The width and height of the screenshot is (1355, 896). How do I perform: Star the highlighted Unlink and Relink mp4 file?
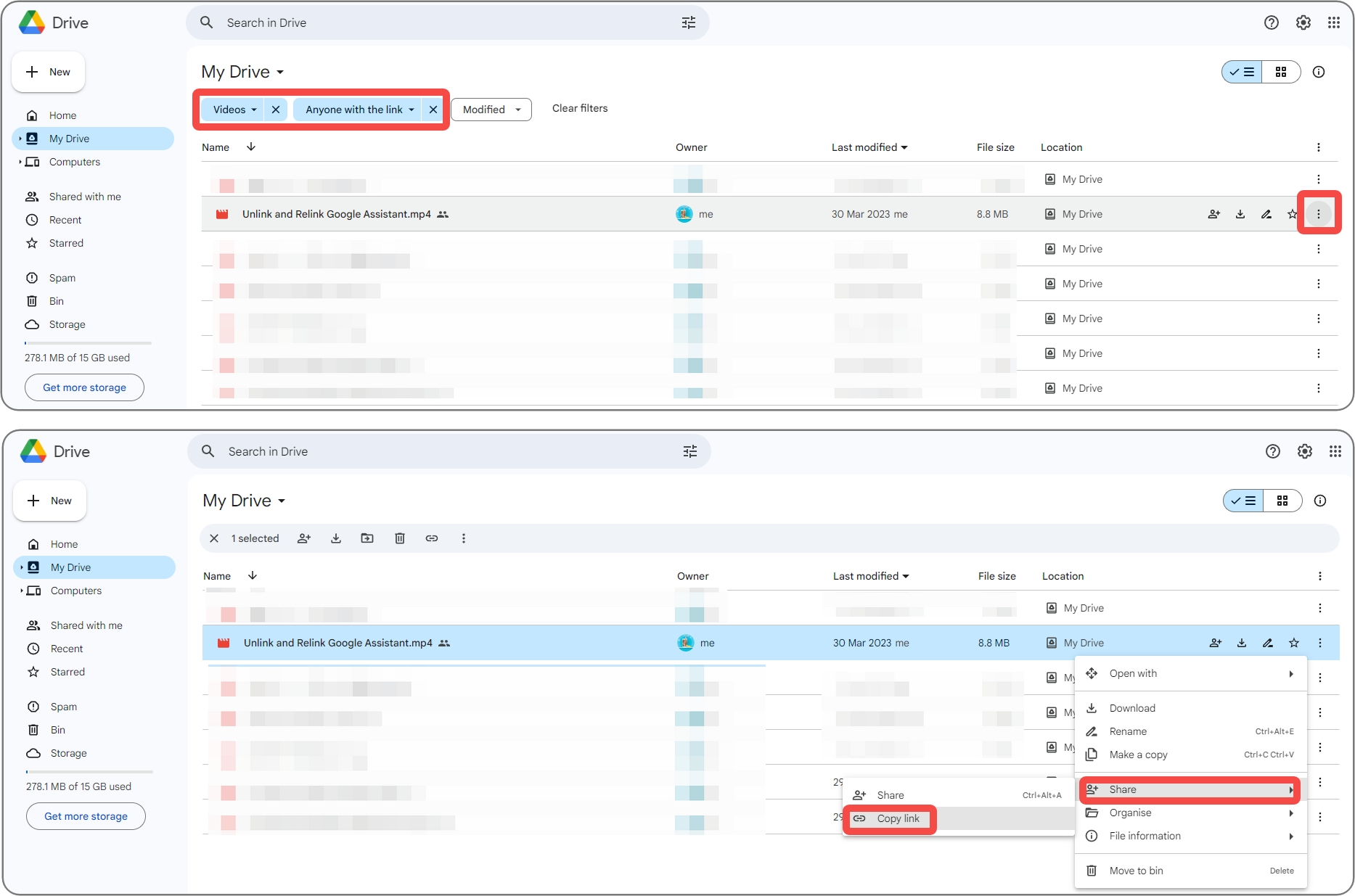click(1294, 643)
